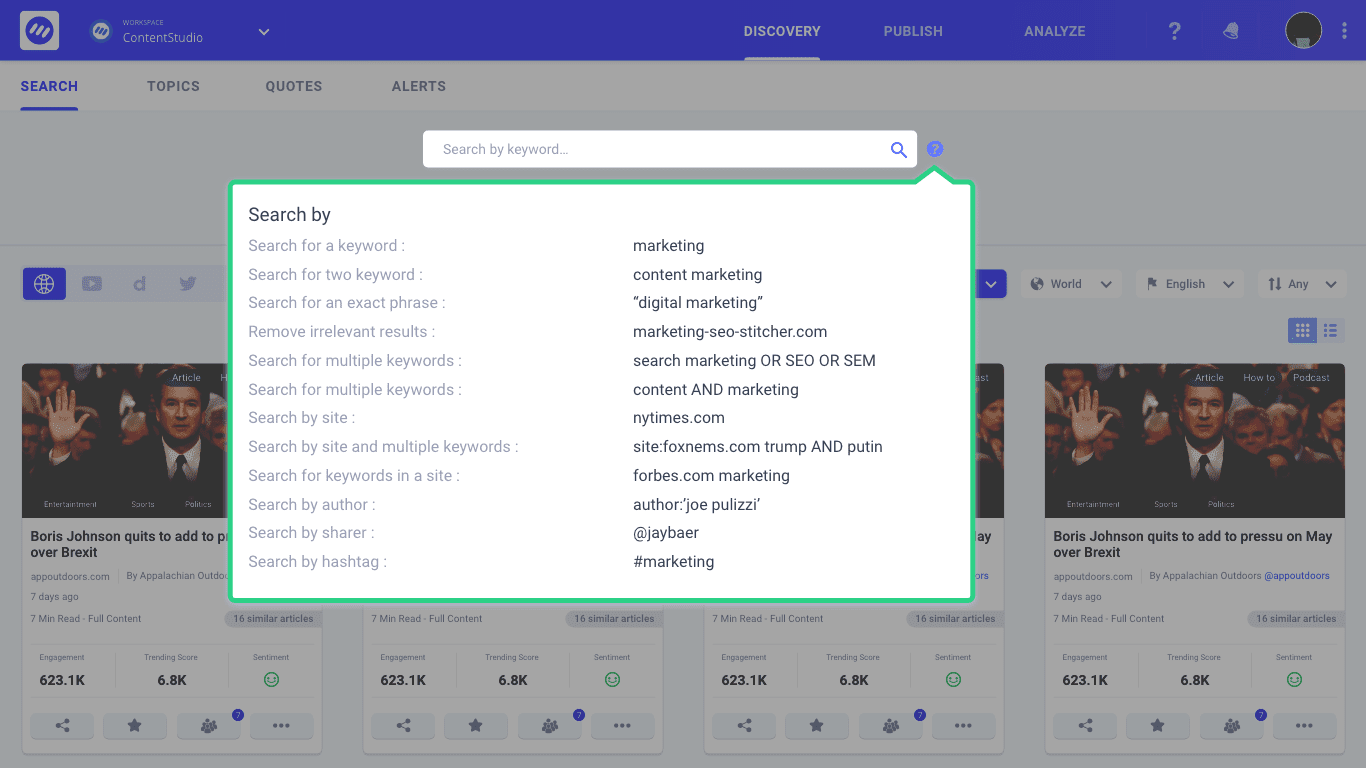Favorite the first article card with star
Screen dimensions: 1366x768
[135, 726]
